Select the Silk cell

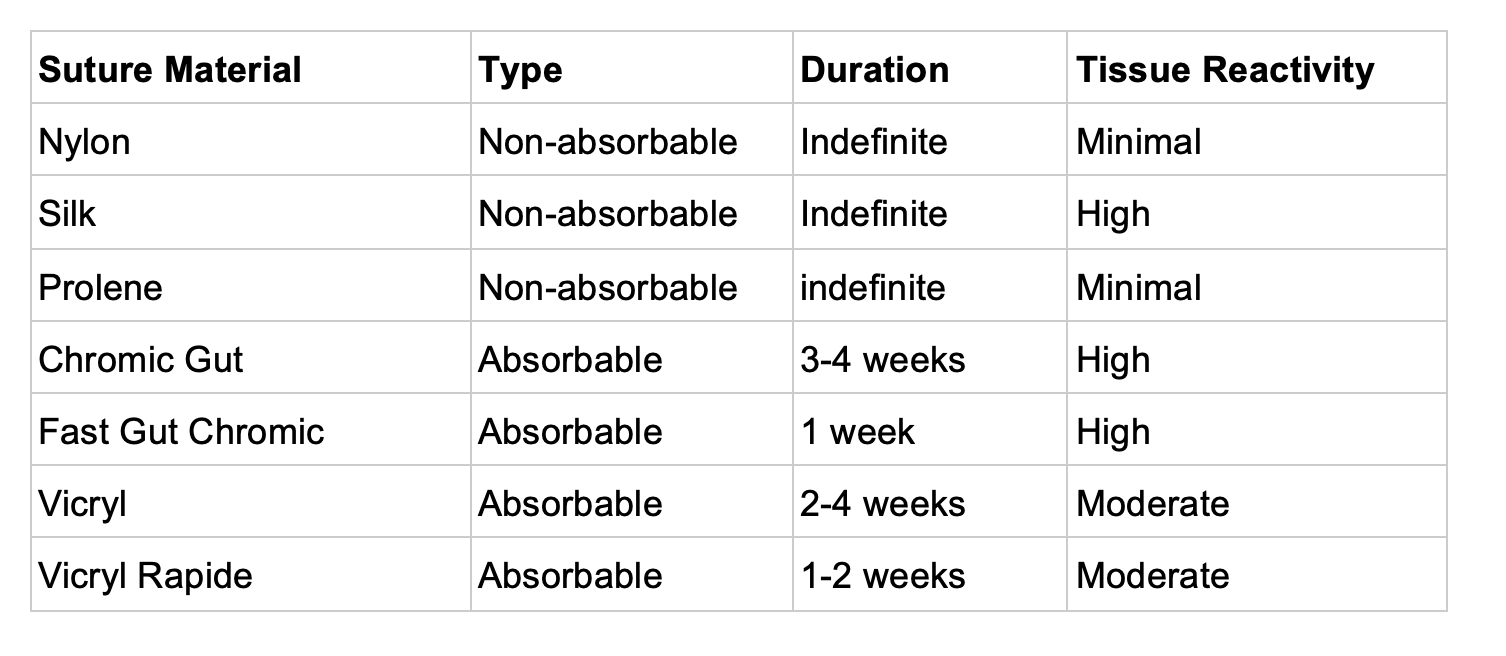tap(251, 213)
